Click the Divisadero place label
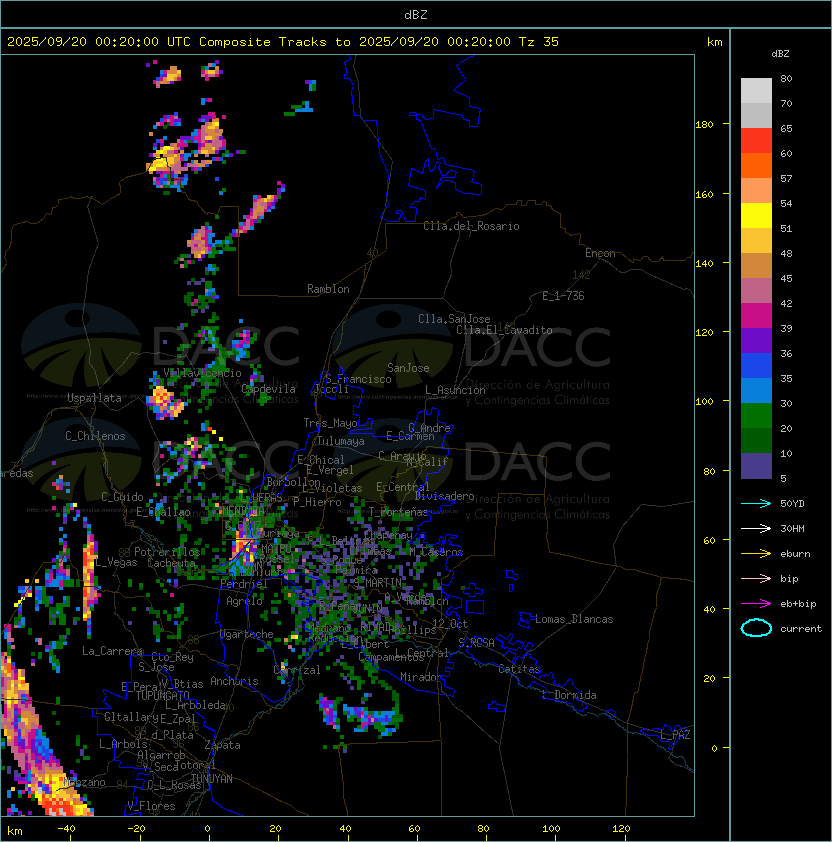 tap(444, 496)
